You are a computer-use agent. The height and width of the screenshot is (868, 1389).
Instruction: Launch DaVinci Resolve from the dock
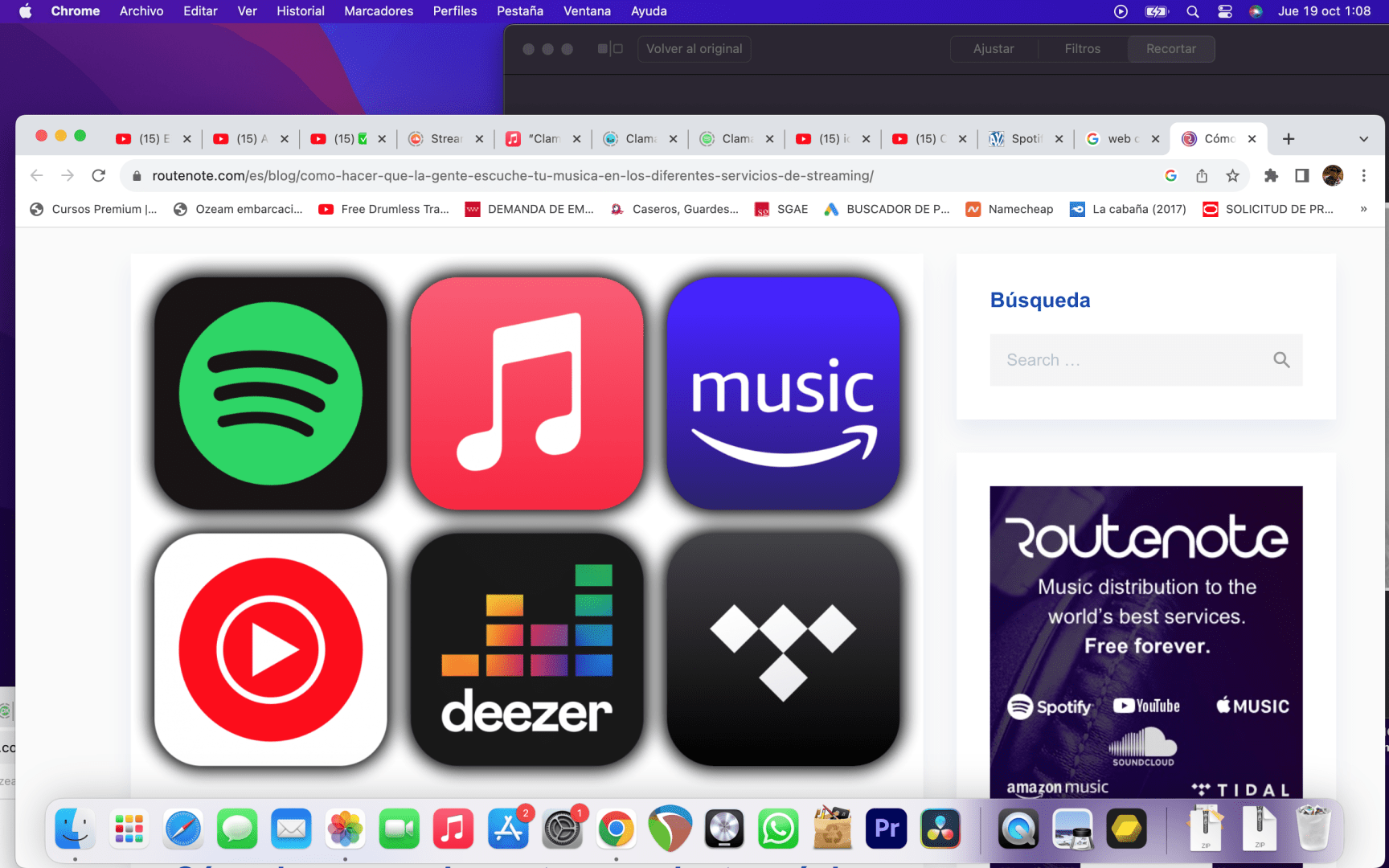click(940, 829)
